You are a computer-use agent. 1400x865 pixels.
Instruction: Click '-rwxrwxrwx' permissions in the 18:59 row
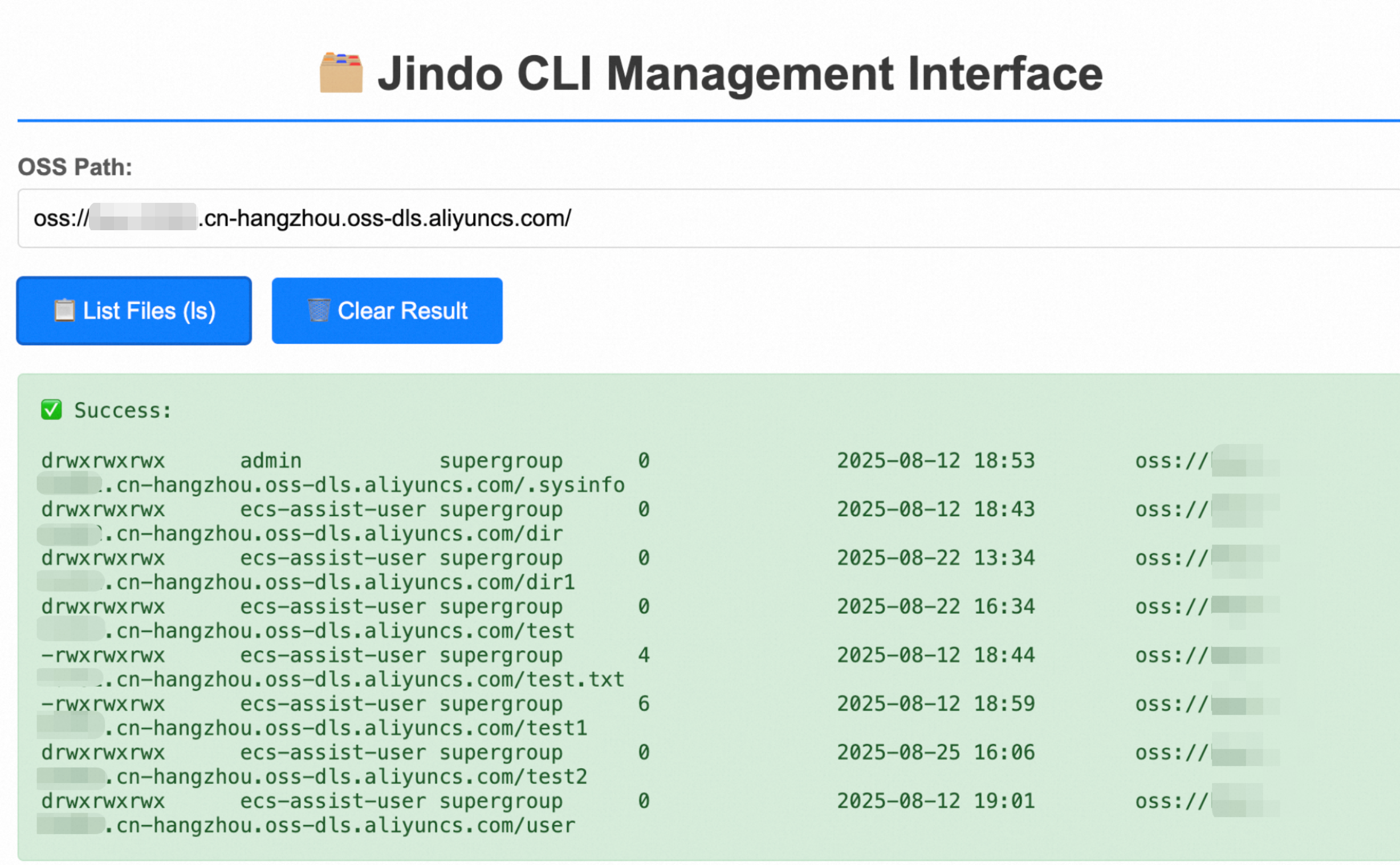pyautogui.click(x=103, y=704)
